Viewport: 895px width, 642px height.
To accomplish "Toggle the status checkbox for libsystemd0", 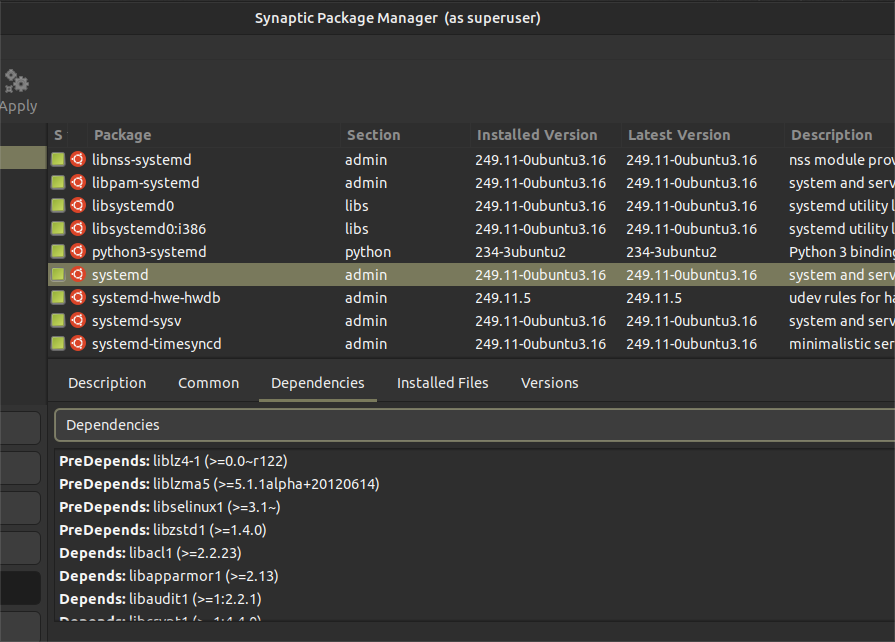I will coord(58,206).
